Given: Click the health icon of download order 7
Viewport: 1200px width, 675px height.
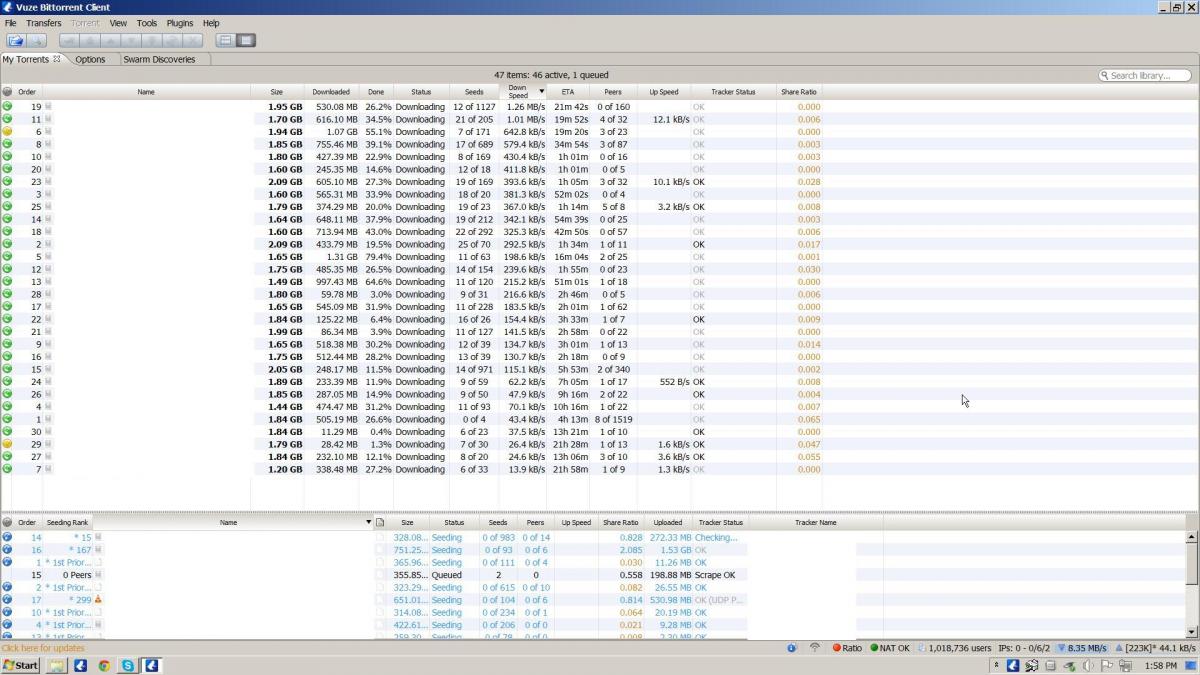Looking at the screenshot, I should click(x=7, y=469).
